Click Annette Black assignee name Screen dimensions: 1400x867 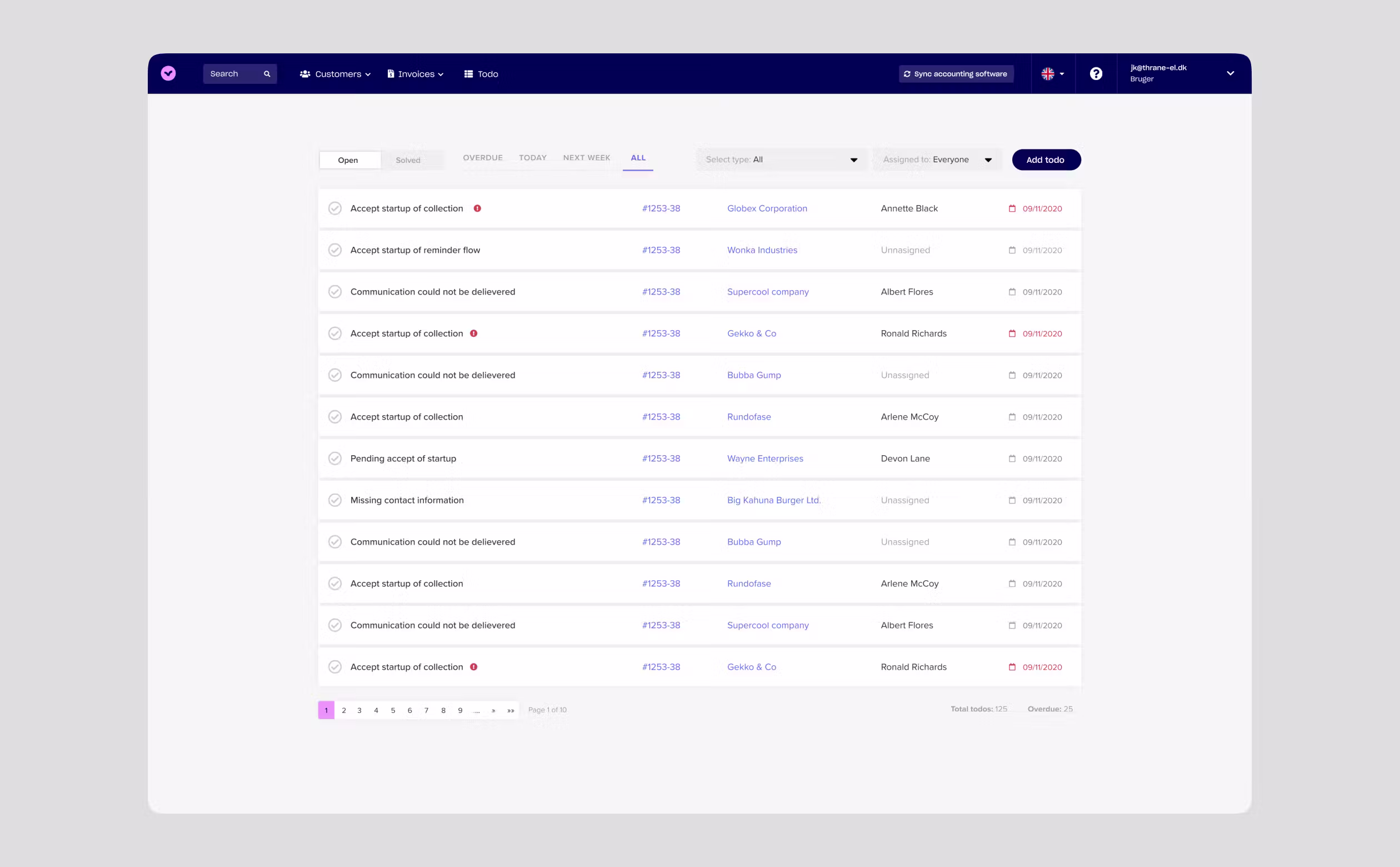tap(909, 209)
